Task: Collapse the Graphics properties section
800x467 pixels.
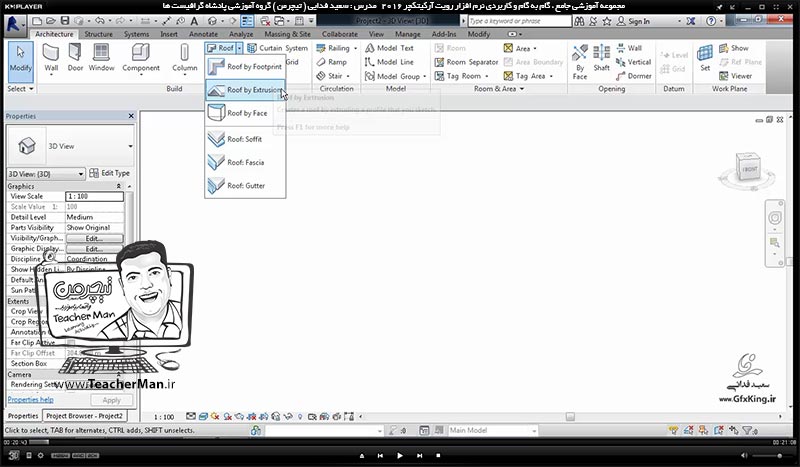Action: (119, 186)
